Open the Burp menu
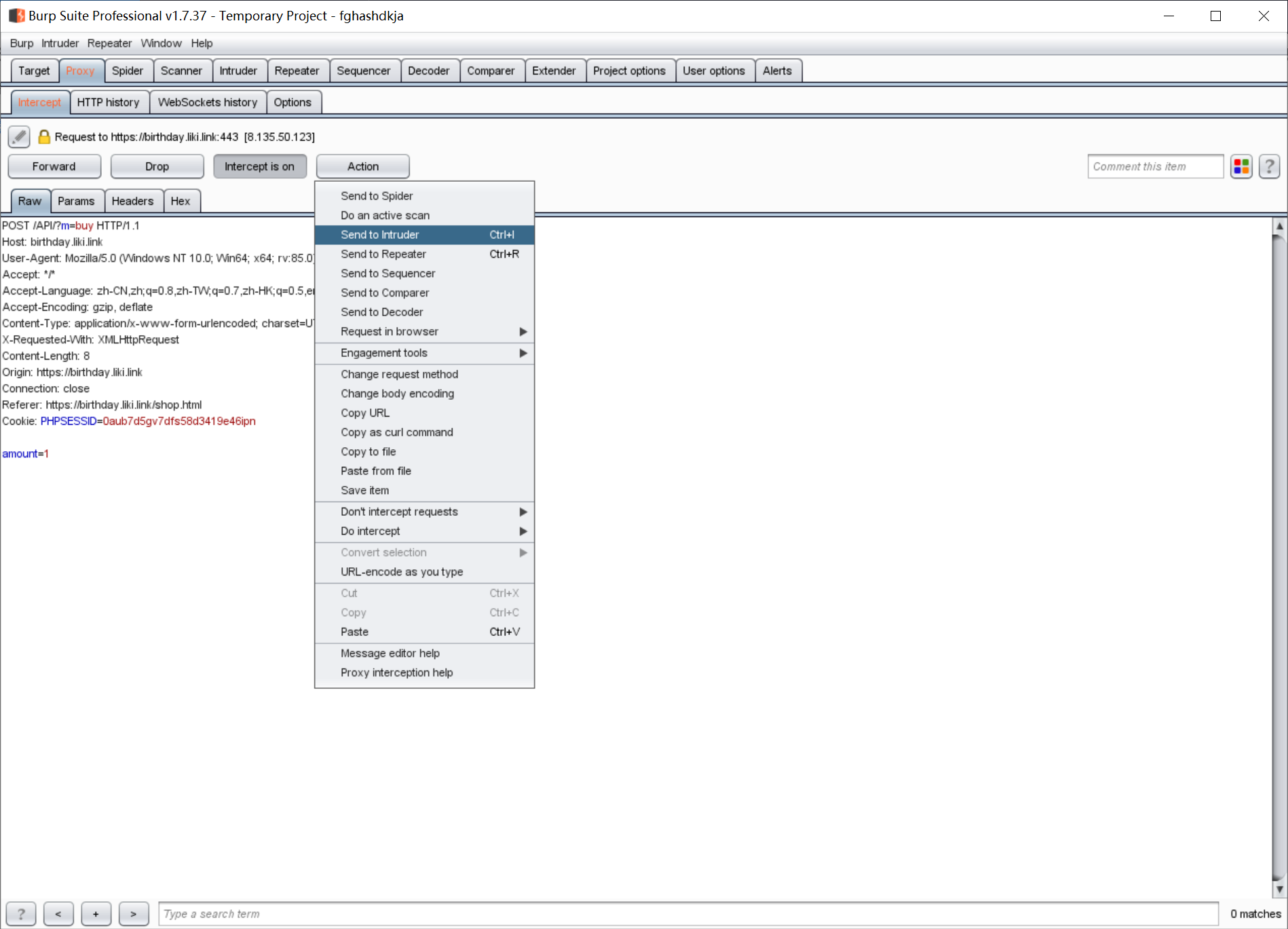1288x929 pixels. click(22, 43)
